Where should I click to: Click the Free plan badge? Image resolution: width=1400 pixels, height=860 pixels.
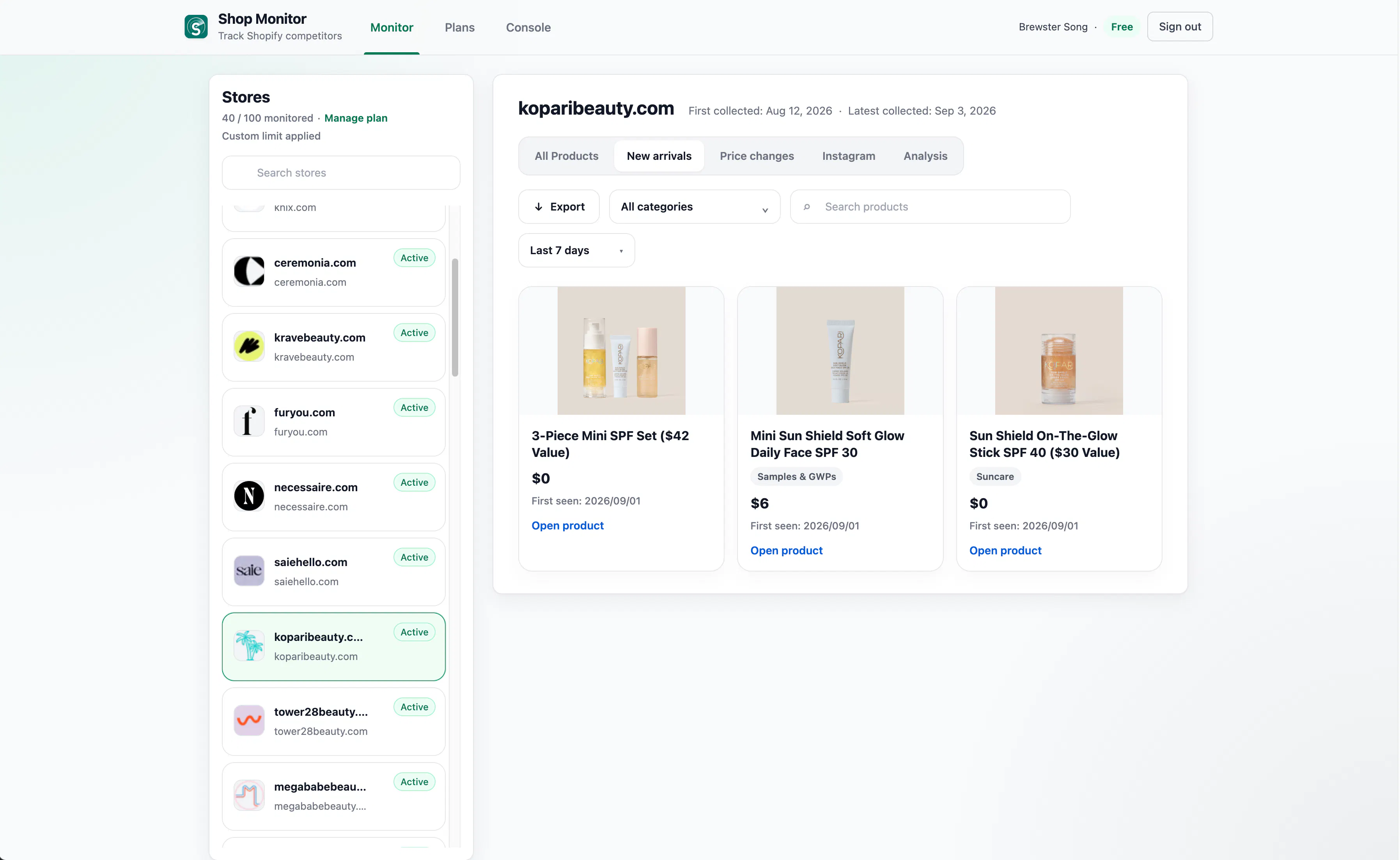(1121, 27)
